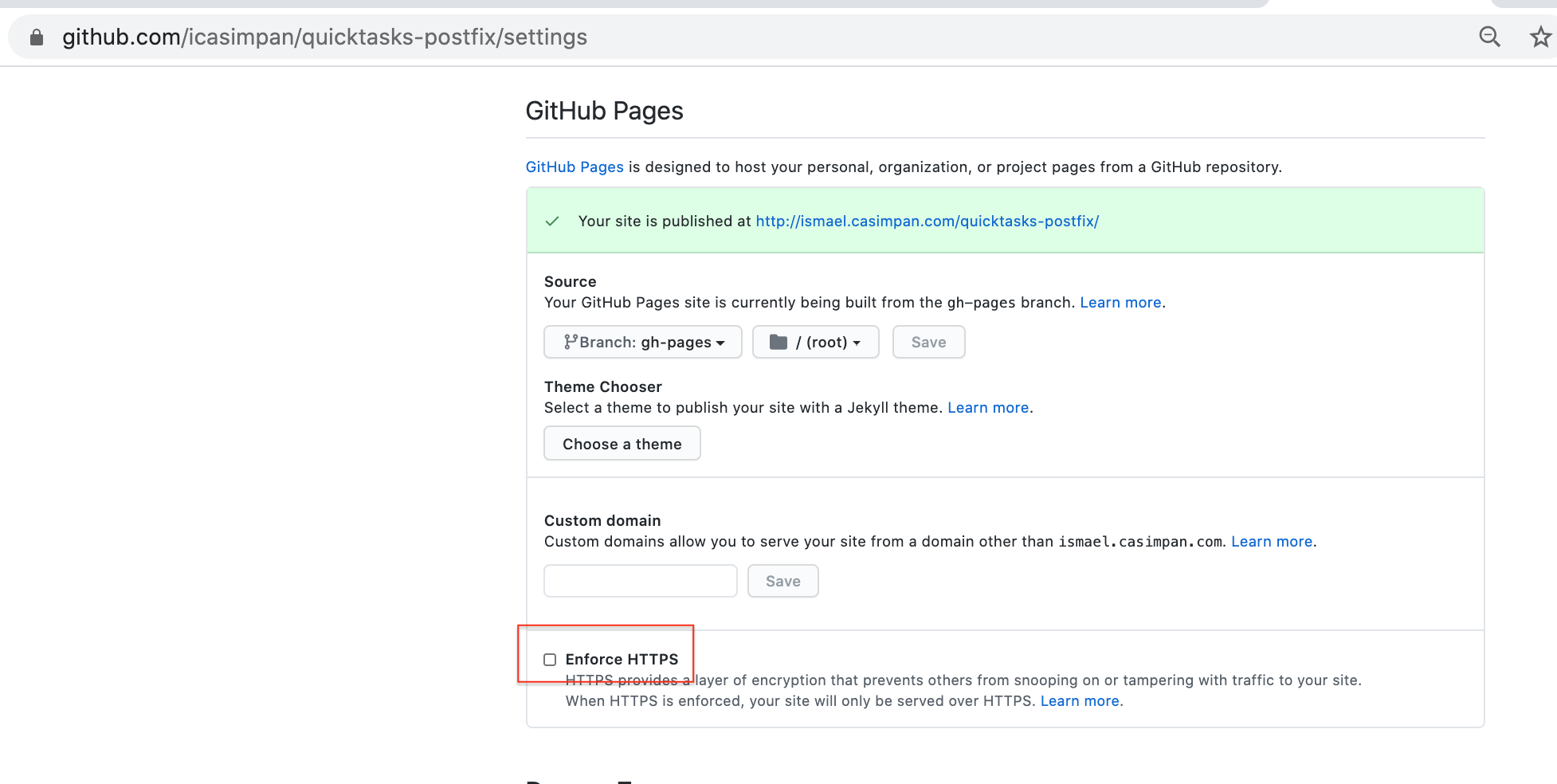Viewport: 1557px width, 784px height.
Task: Enable the Enforce HTTPS checkbox
Action: tap(549, 659)
